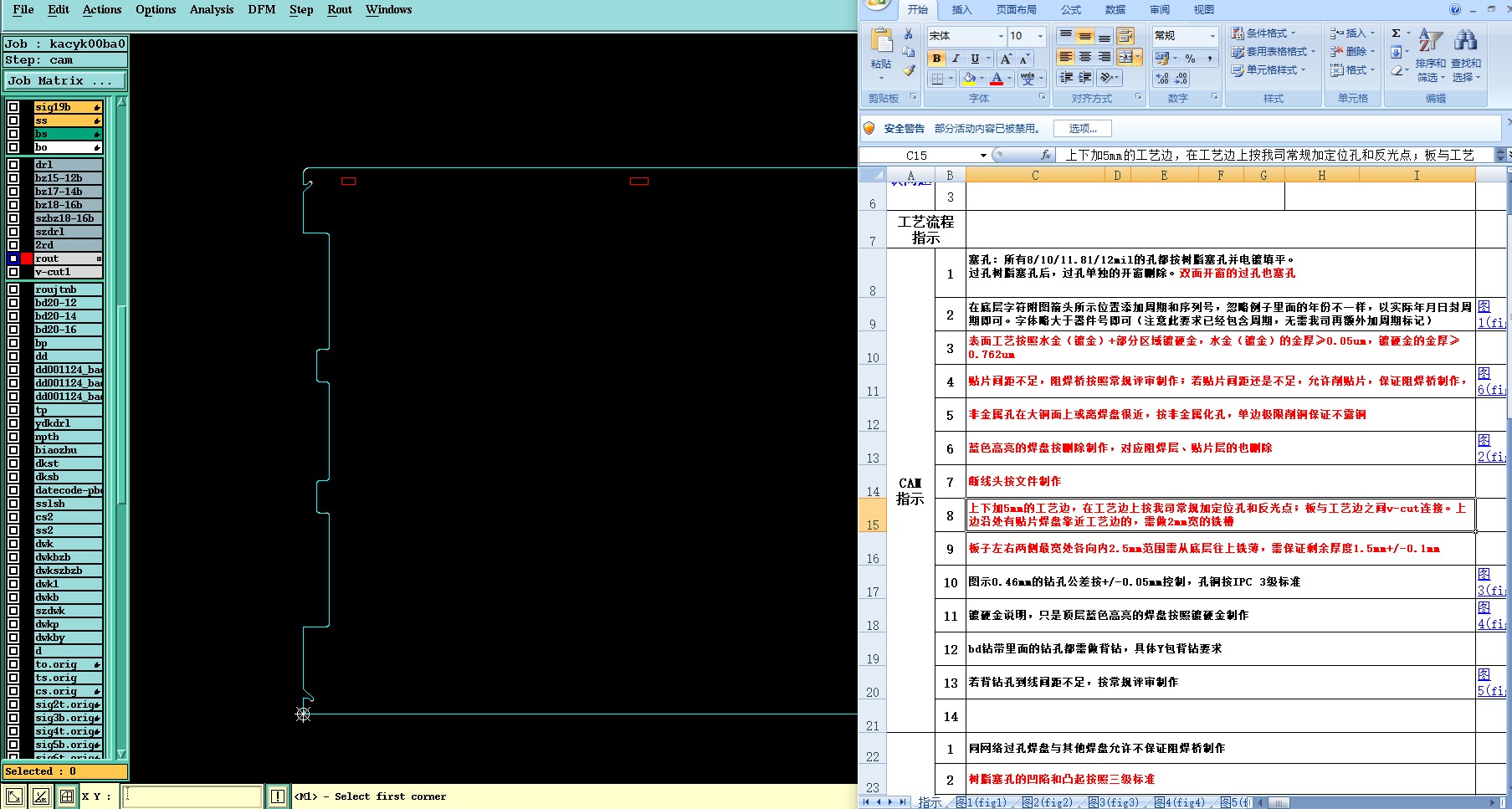Switch to the 页面布局 ribbon tab
Viewport: 1512px width, 809px height.
tap(1016, 10)
